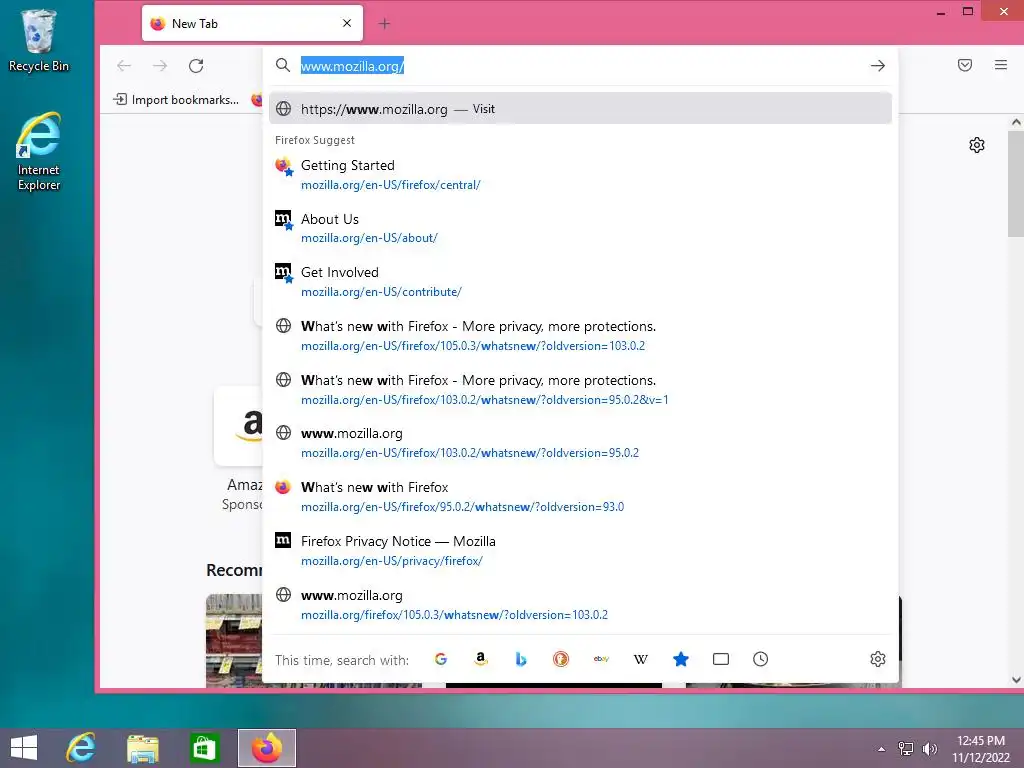Screen dimensions: 1024x768
Task: Open the About Us bookmark suggestion
Action: coord(580,228)
